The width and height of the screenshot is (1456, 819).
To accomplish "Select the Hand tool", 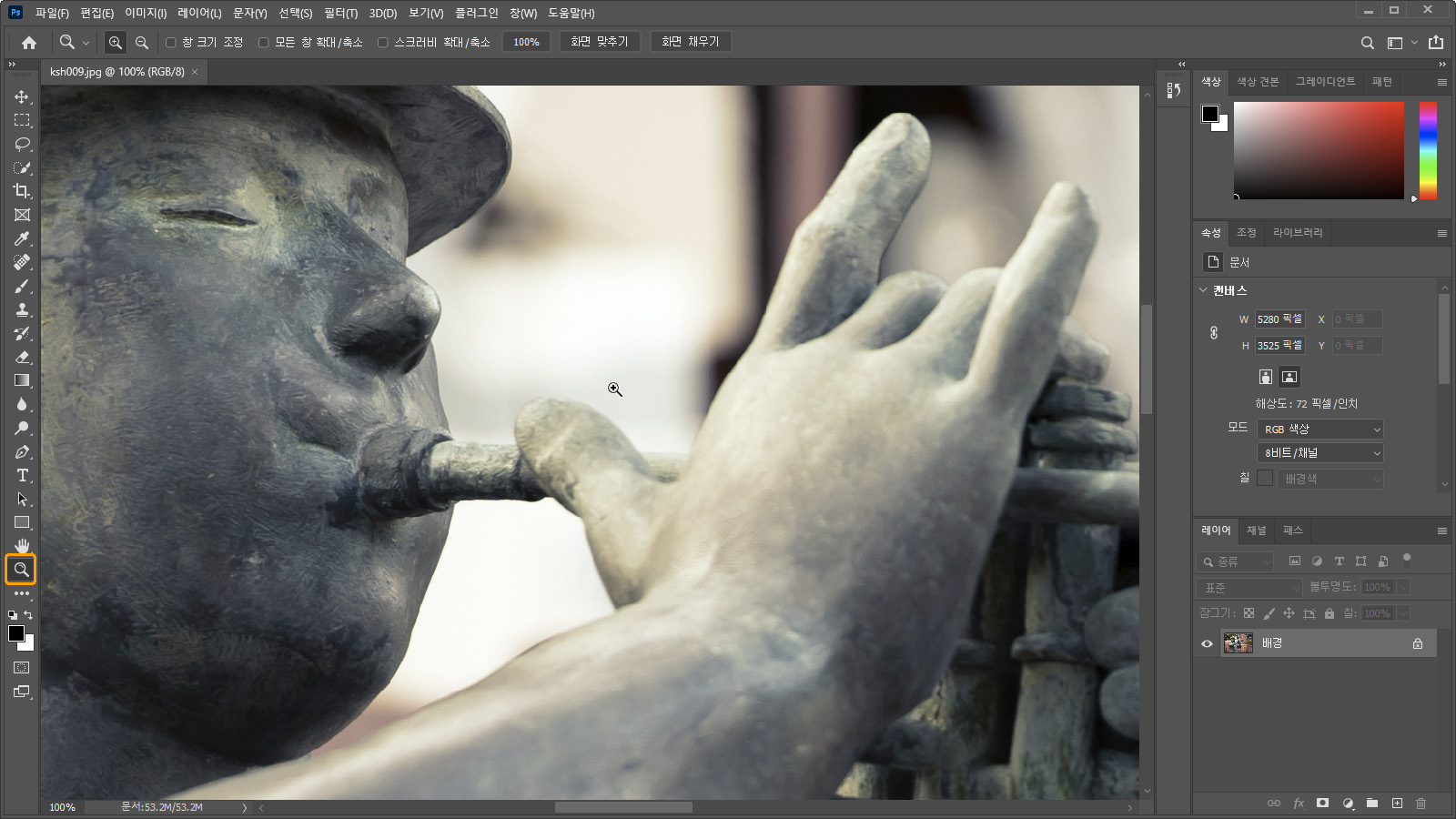I will pyautogui.click(x=22, y=546).
